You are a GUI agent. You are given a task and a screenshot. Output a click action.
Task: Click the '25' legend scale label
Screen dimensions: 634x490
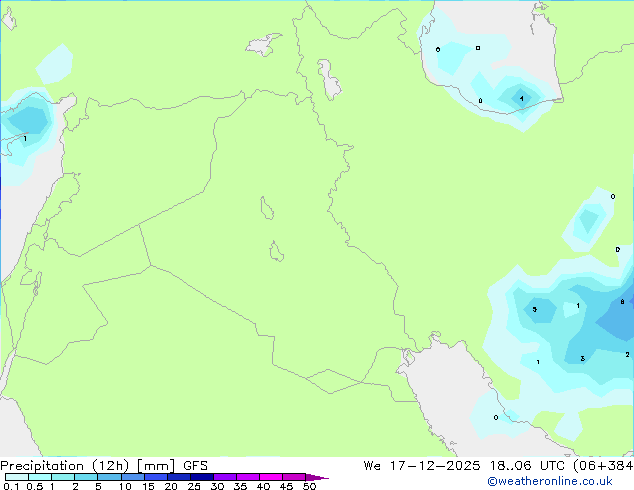tap(194, 486)
